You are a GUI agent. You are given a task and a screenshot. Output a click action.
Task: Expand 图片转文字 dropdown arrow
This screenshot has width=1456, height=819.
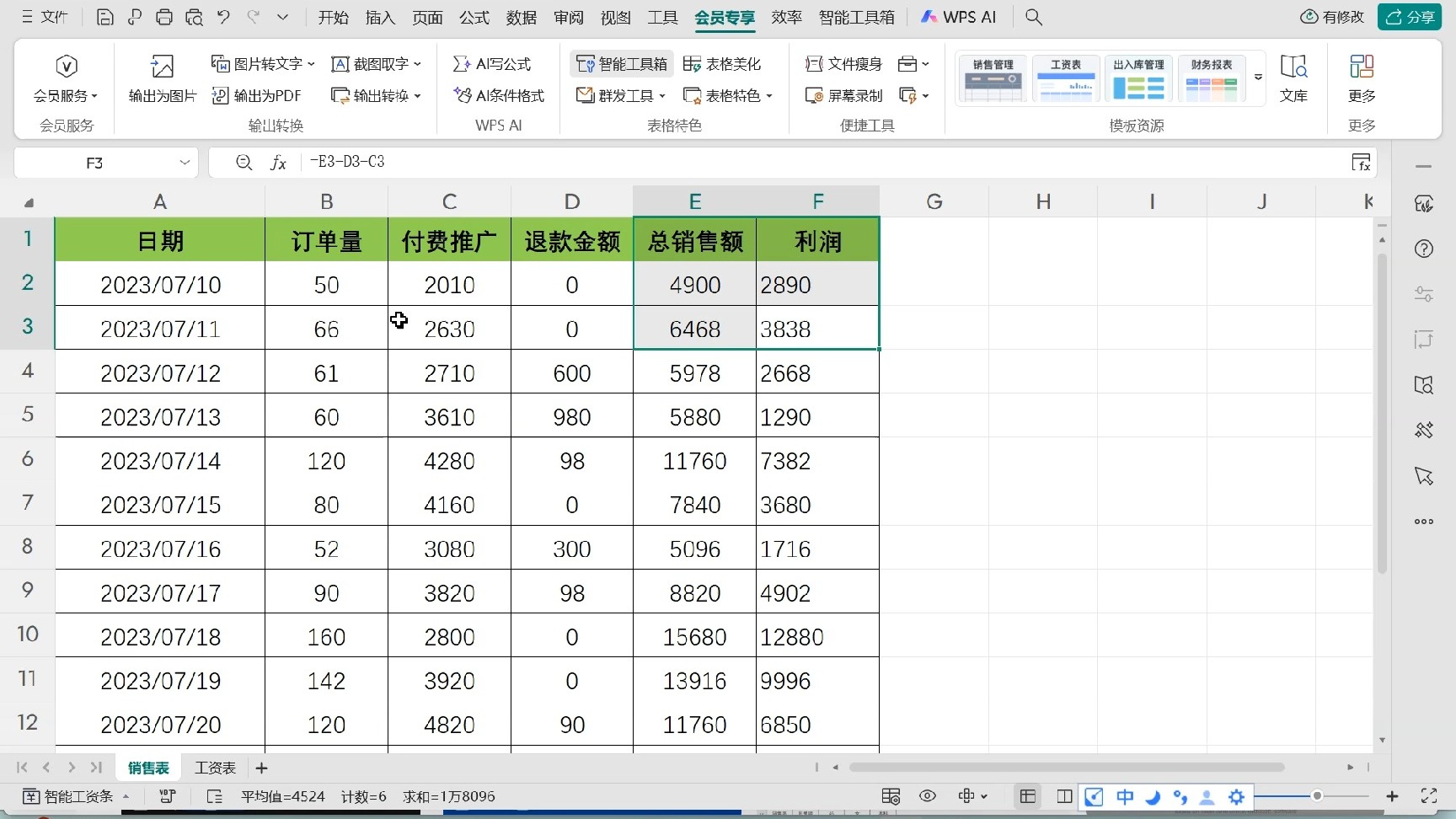click(x=311, y=64)
